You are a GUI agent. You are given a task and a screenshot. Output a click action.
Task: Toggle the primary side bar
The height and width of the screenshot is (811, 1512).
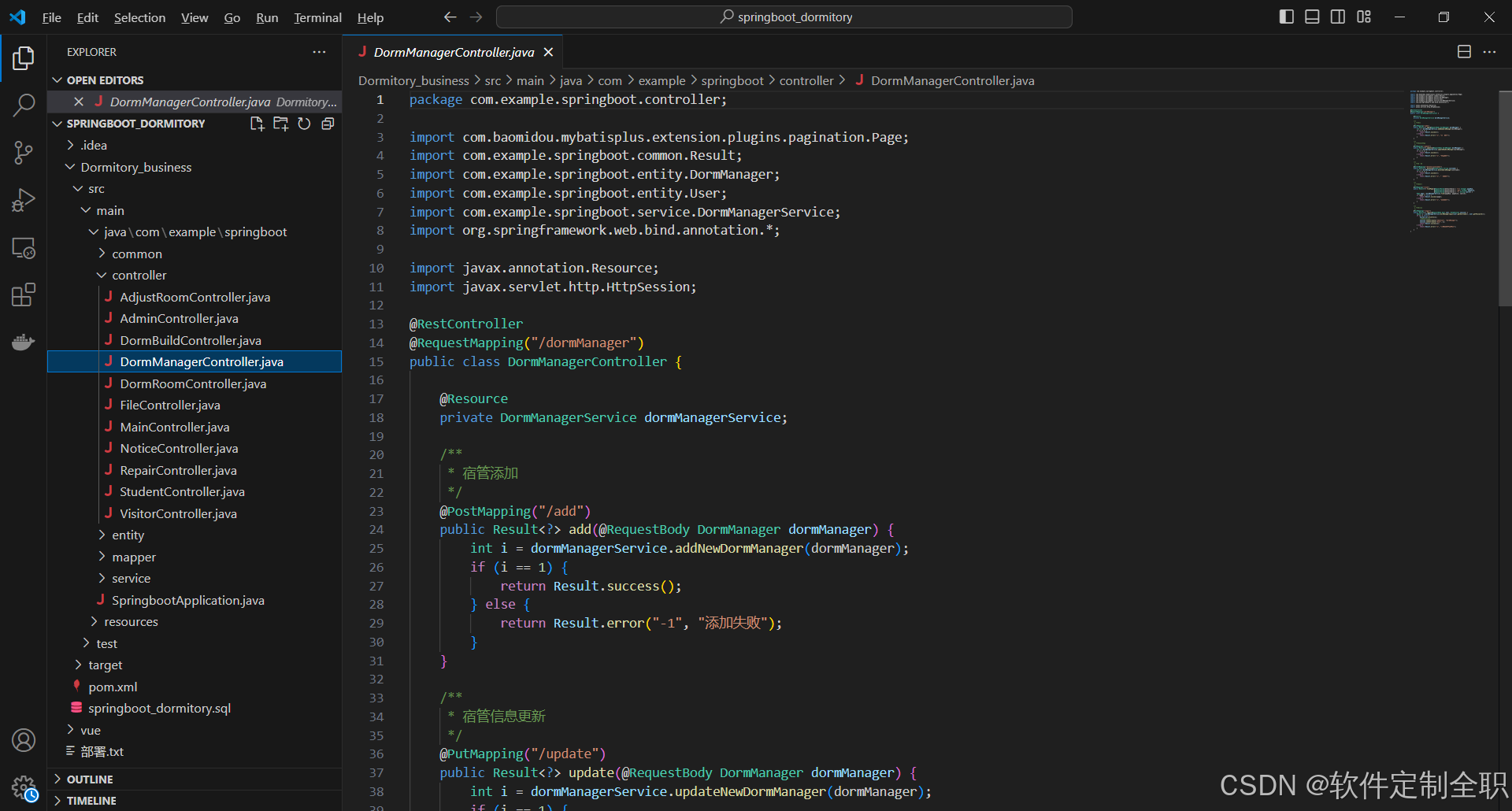click(x=1287, y=17)
